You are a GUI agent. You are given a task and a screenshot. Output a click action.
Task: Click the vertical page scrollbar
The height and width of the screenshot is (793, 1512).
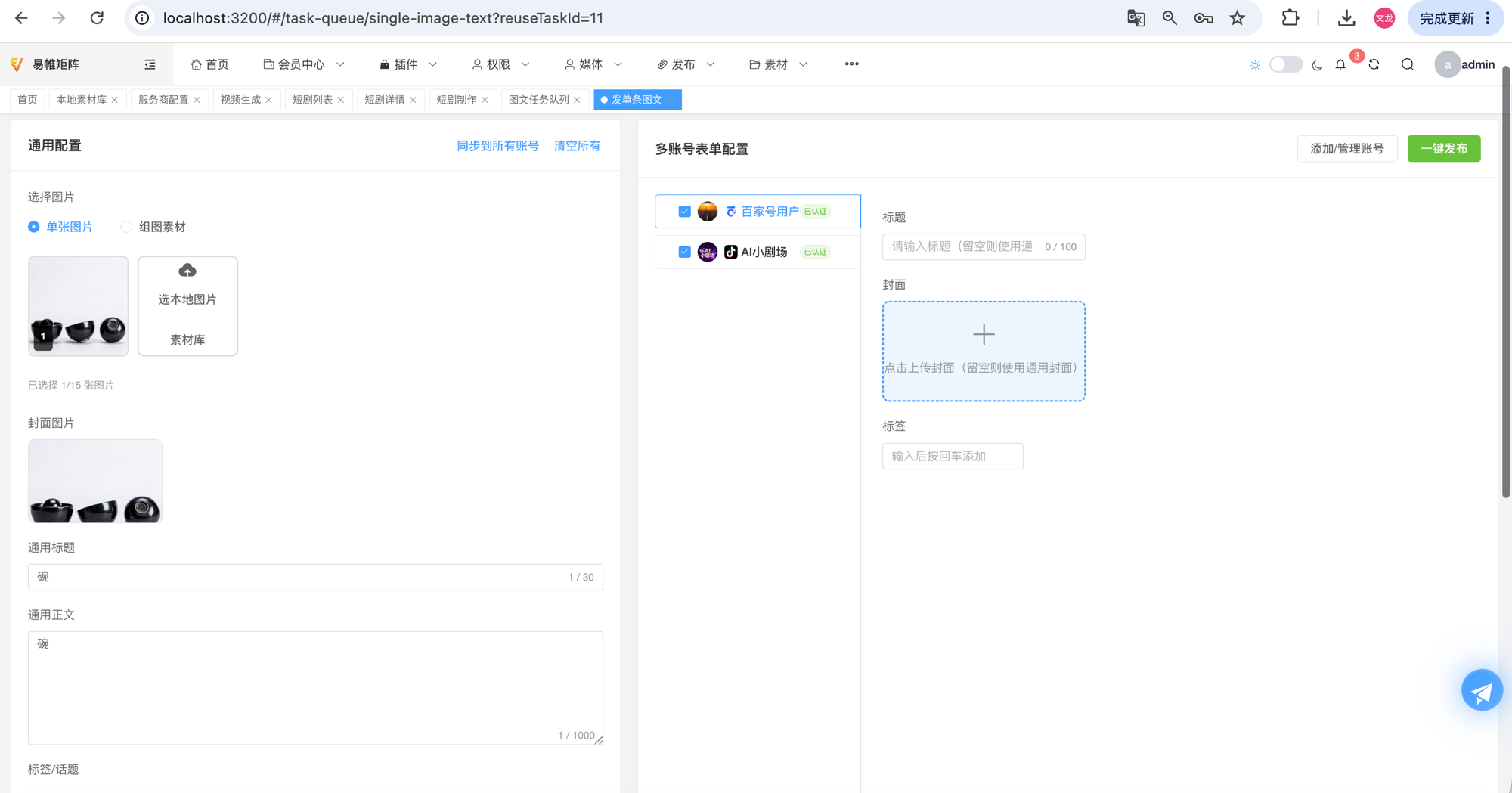[1505, 281]
